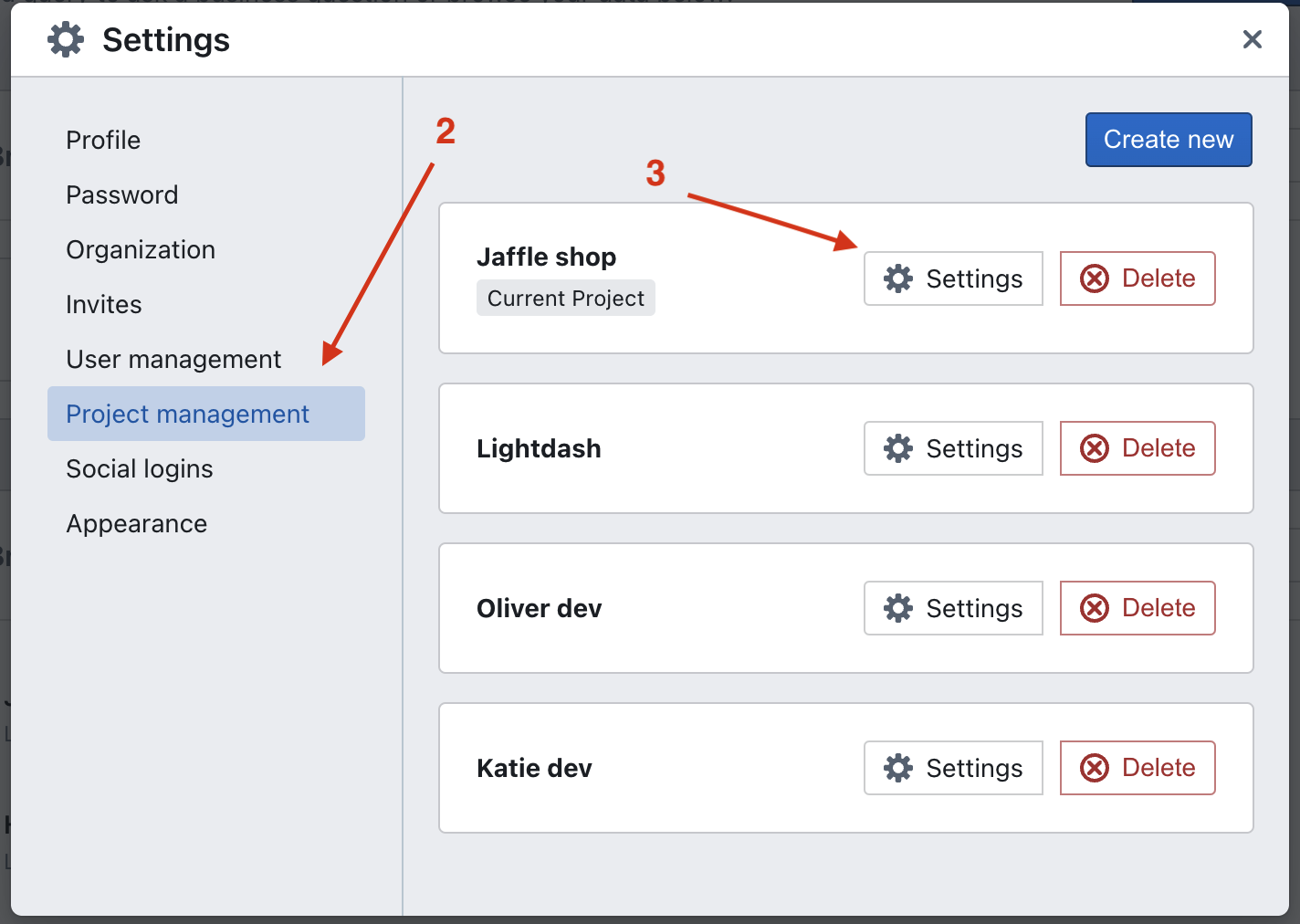Screen dimensions: 1300x924
Task: Click delete X icon for Oliver dev
Action: [x=1095, y=608]
